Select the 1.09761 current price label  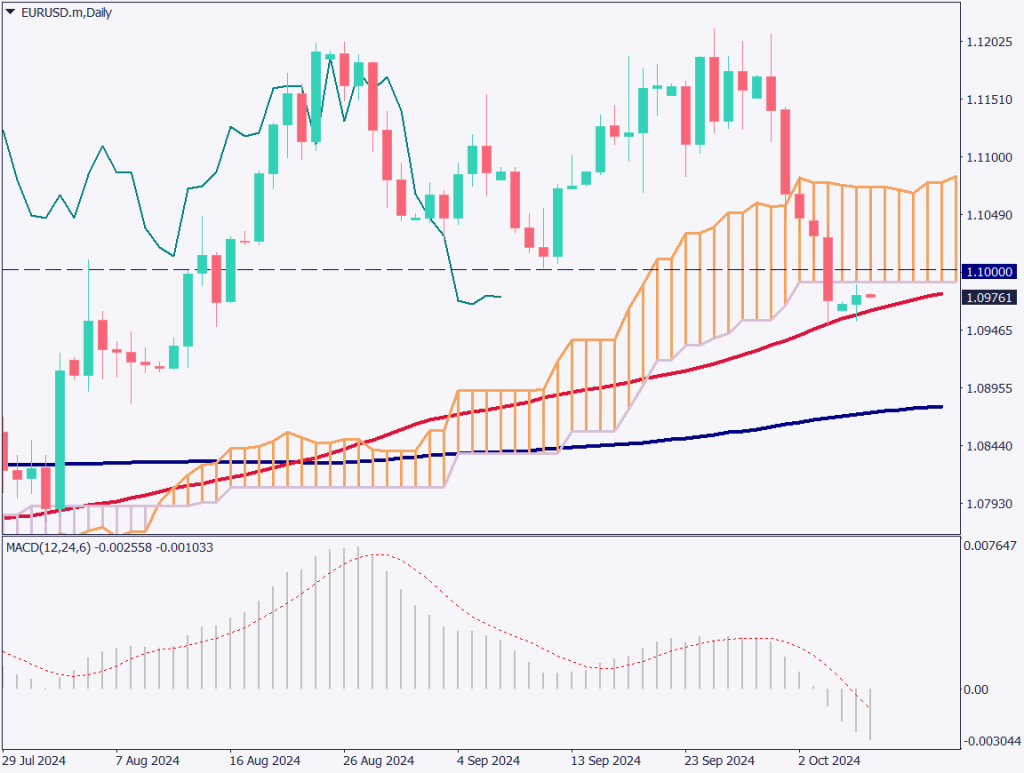[989, 297]
